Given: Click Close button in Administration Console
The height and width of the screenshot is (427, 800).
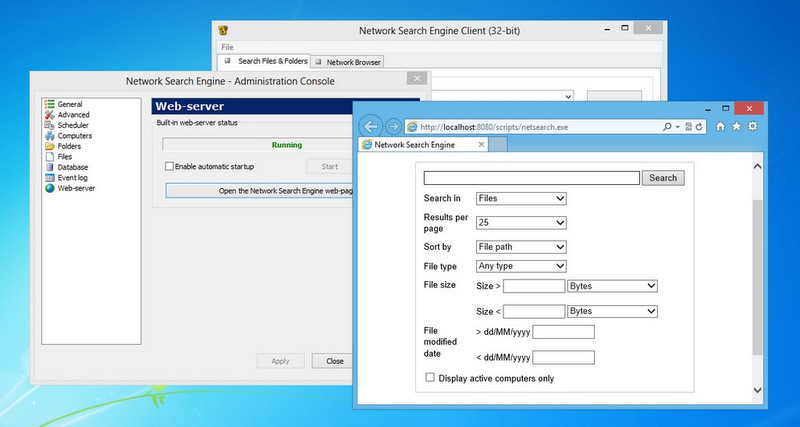Looking at the screenshot, I should tap(332, 361).
